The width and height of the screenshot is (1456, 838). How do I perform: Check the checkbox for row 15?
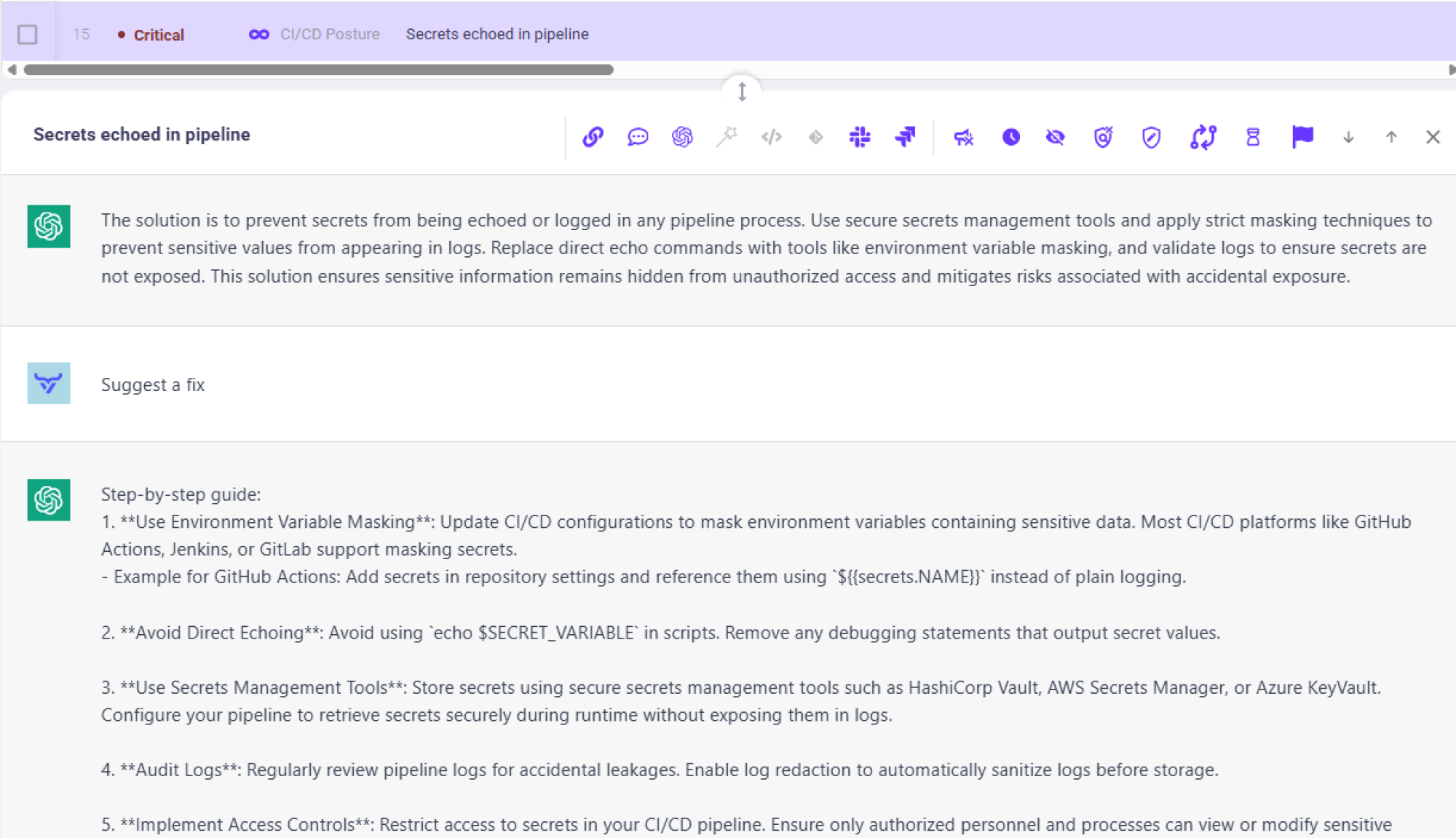click(x=28, y=34)
